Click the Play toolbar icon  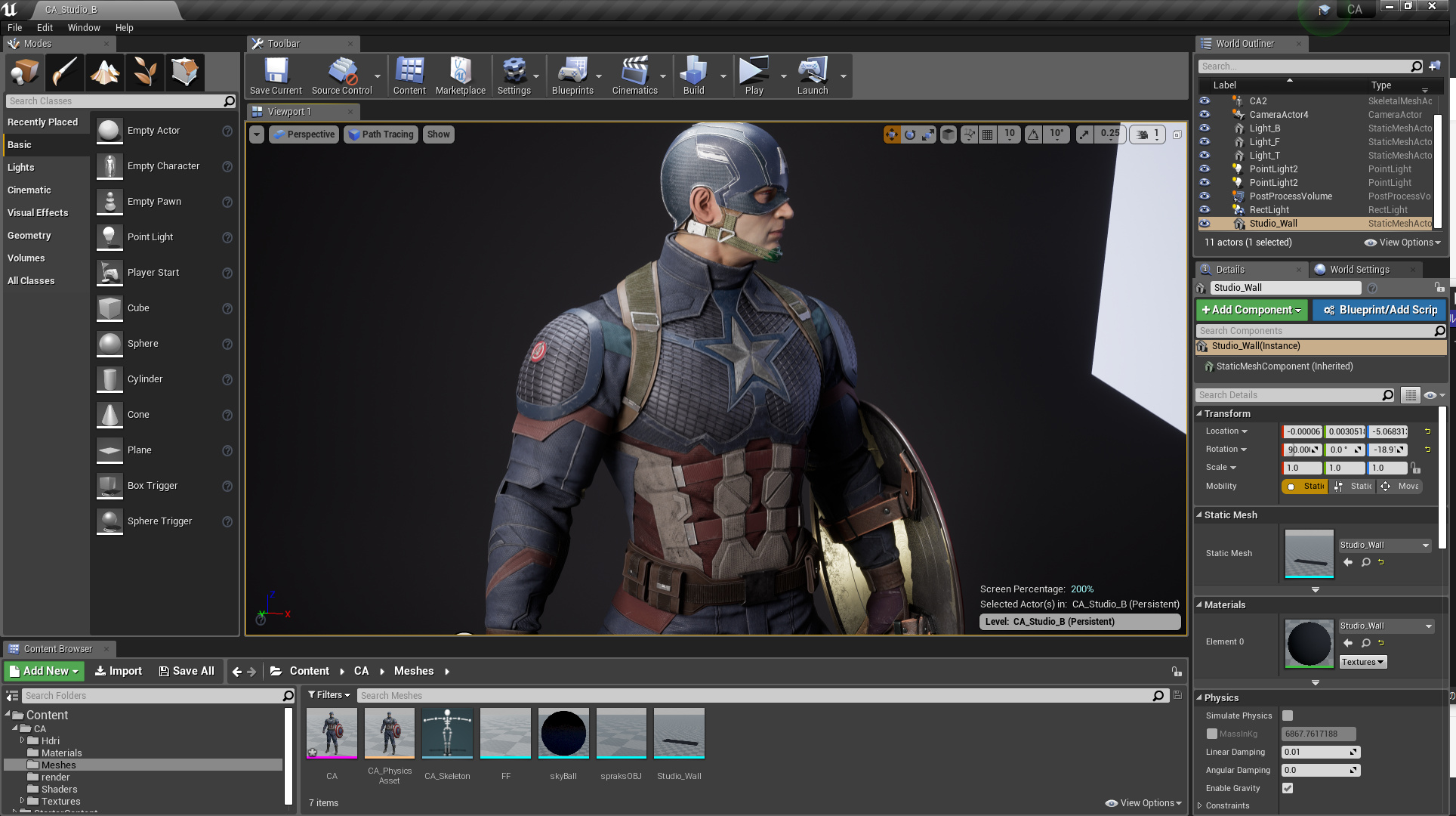754,76
